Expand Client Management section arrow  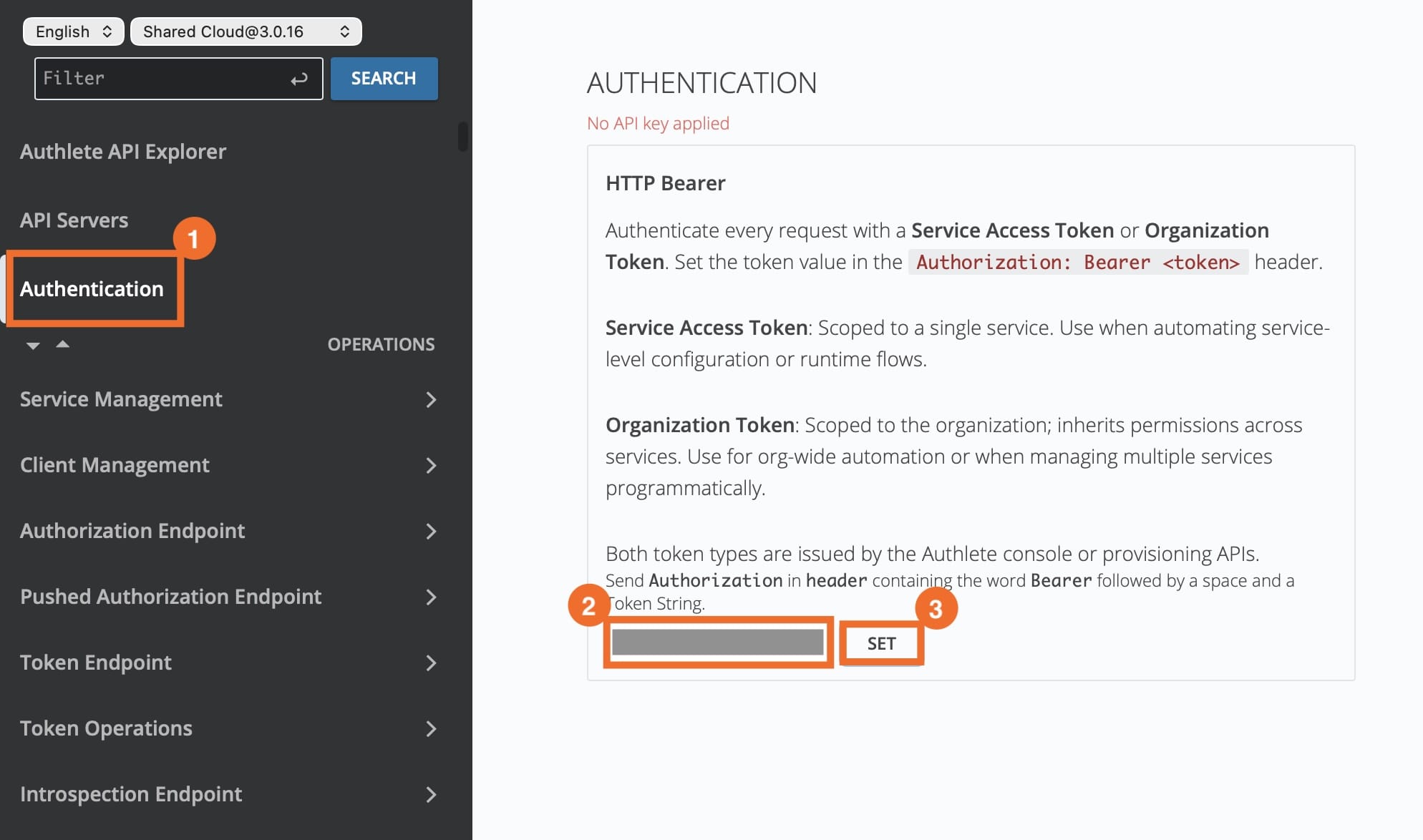tap(431, 466)
